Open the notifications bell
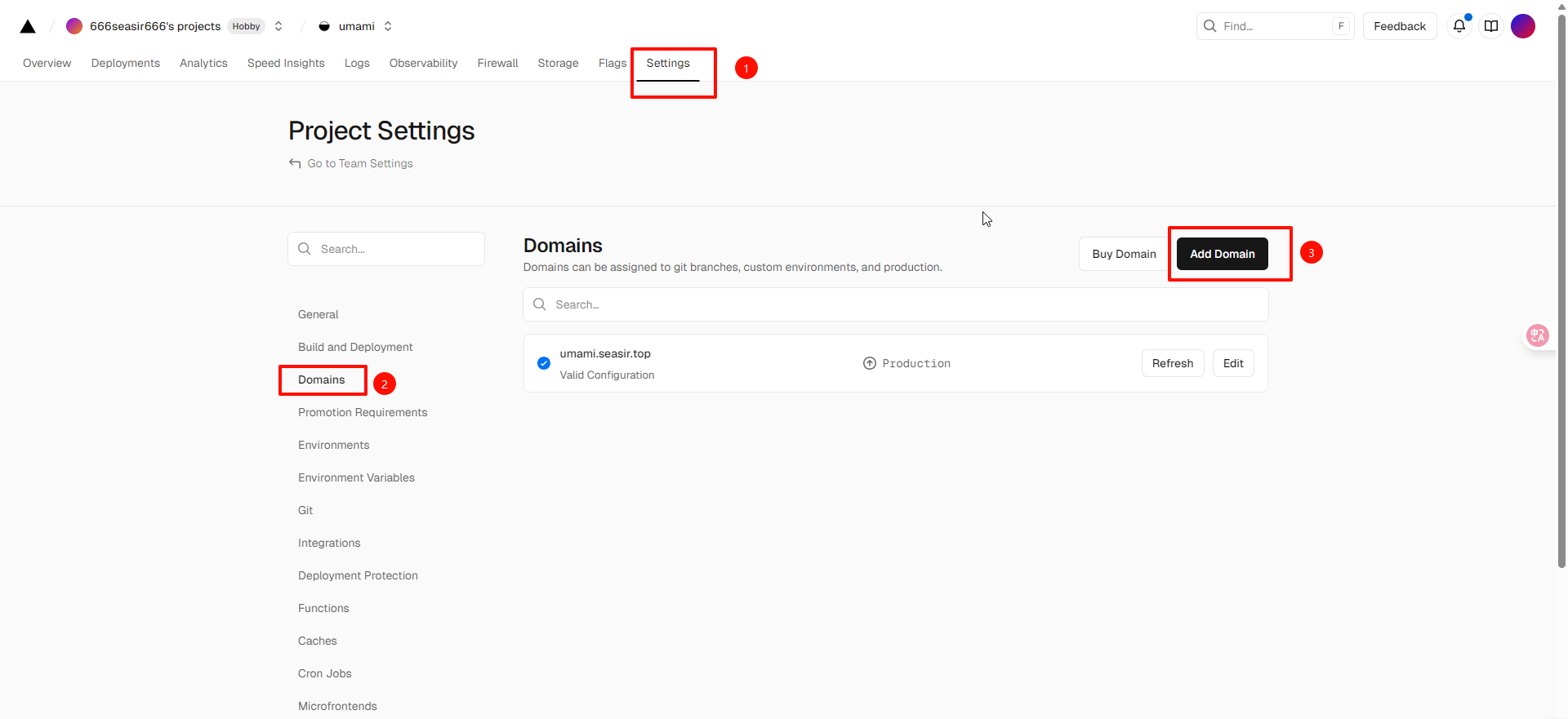The width and height of the screenshot is (1568, 719). [1459, 26]
